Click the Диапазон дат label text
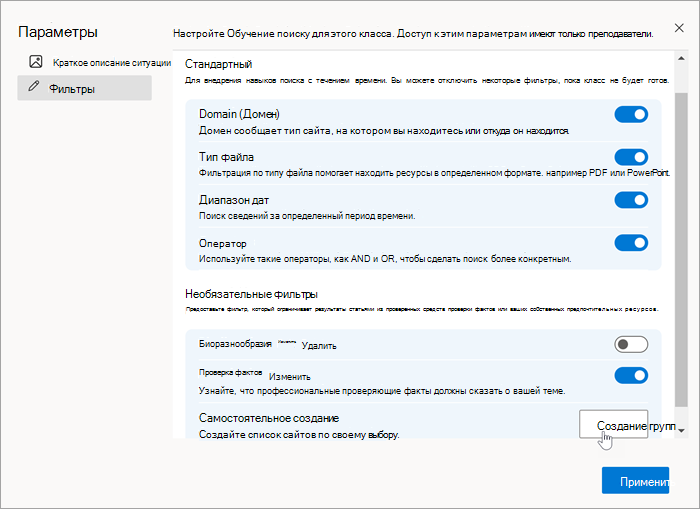The width and height of the screenshot is (700, 509). point(234,200)
